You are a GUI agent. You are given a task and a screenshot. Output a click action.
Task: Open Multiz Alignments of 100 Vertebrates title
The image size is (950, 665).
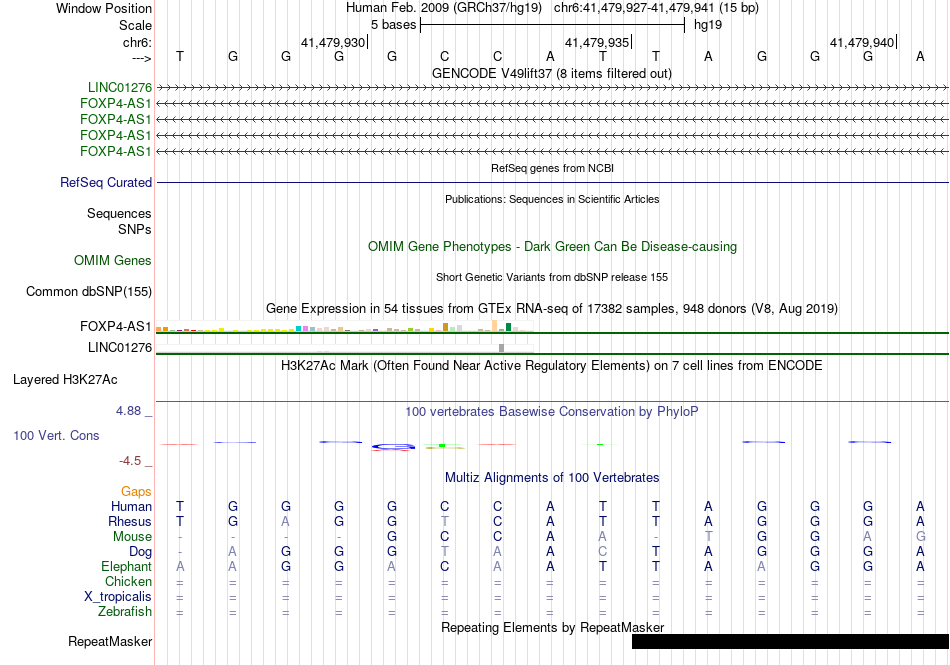(552, 478)
